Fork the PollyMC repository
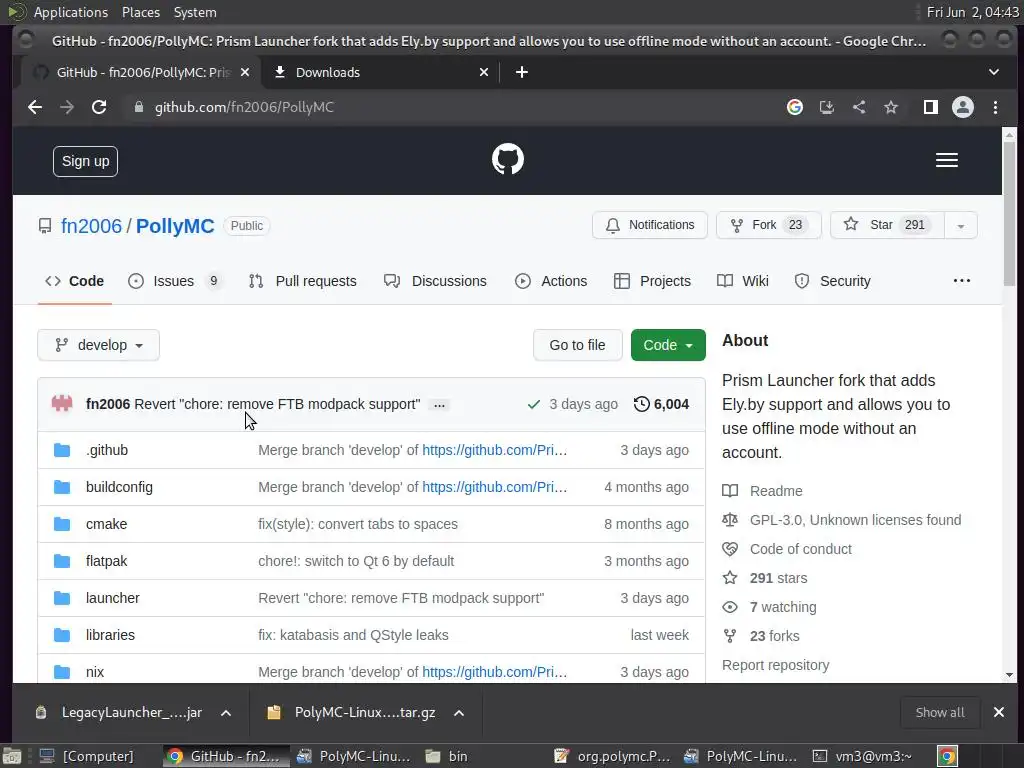This screenshot has width=1024, height=768. (769, 225)
